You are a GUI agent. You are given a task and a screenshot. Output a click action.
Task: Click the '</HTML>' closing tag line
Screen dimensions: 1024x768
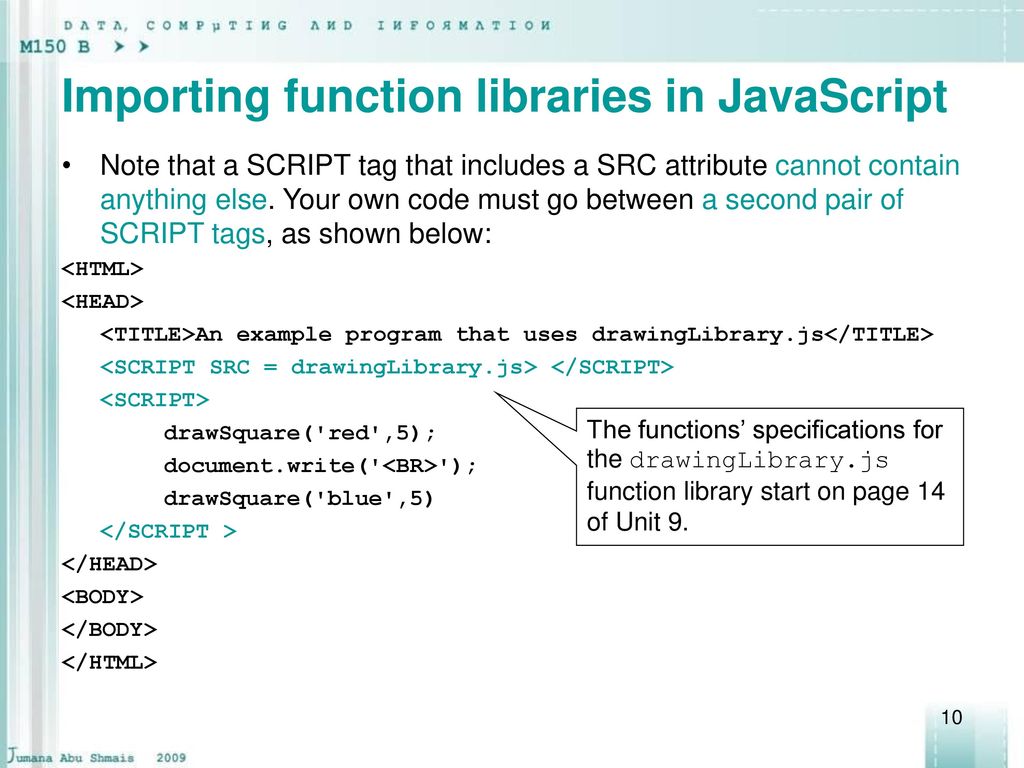(x=109, y=662)
